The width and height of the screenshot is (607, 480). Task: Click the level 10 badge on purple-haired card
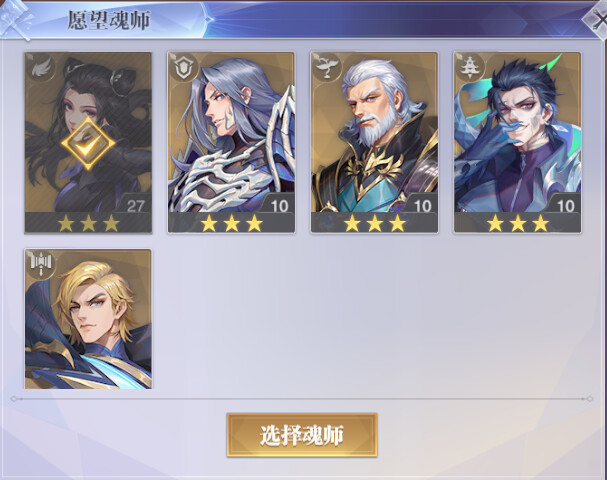click(279, 205)
